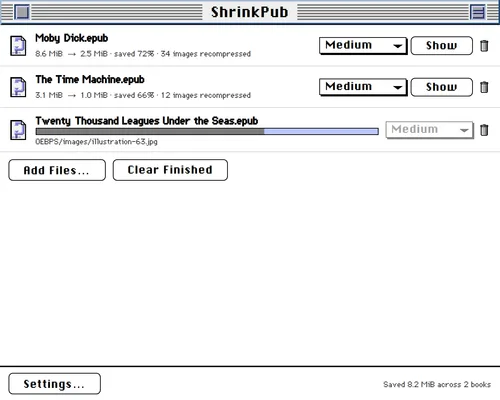Show Moby Dick.epub output file

442,46
